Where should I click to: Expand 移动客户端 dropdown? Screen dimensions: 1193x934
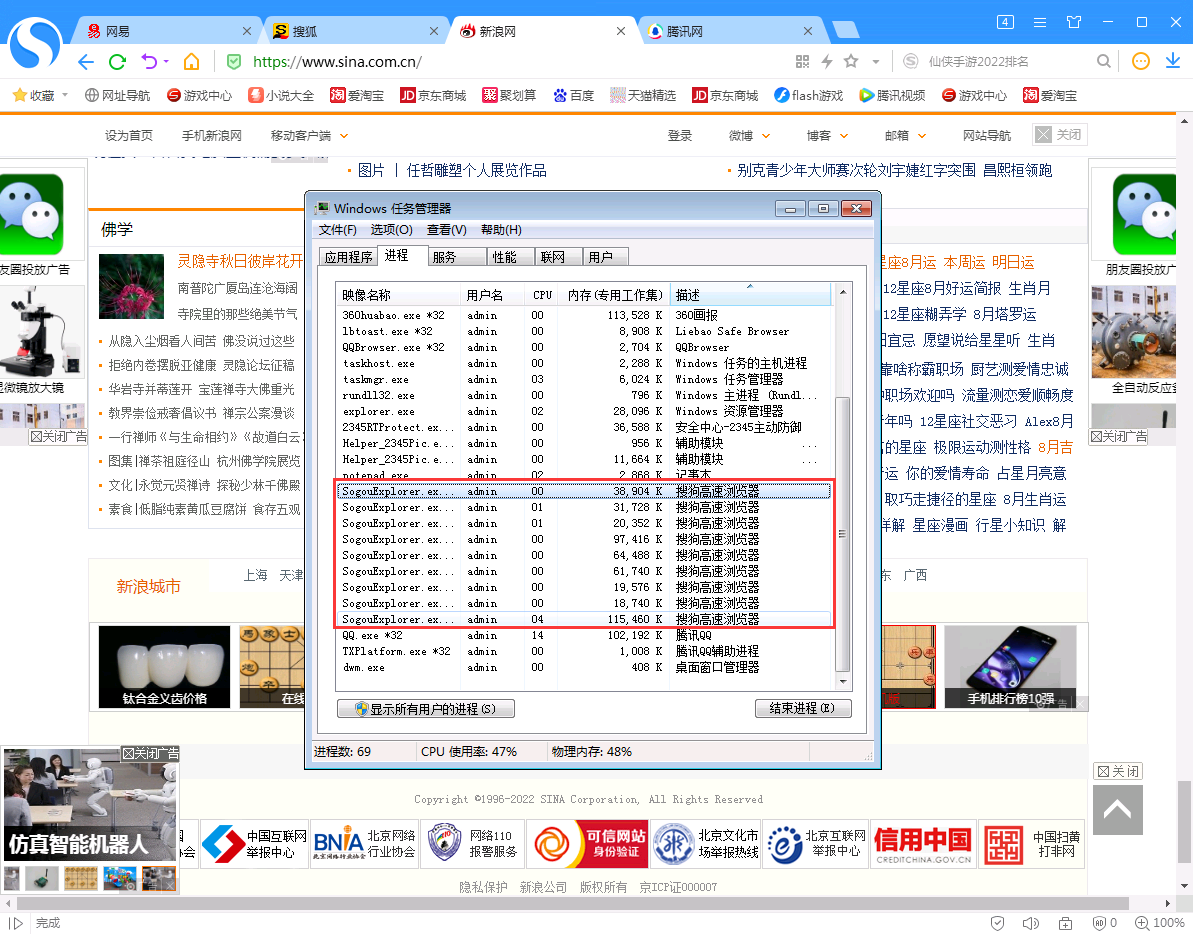[344, 136]
